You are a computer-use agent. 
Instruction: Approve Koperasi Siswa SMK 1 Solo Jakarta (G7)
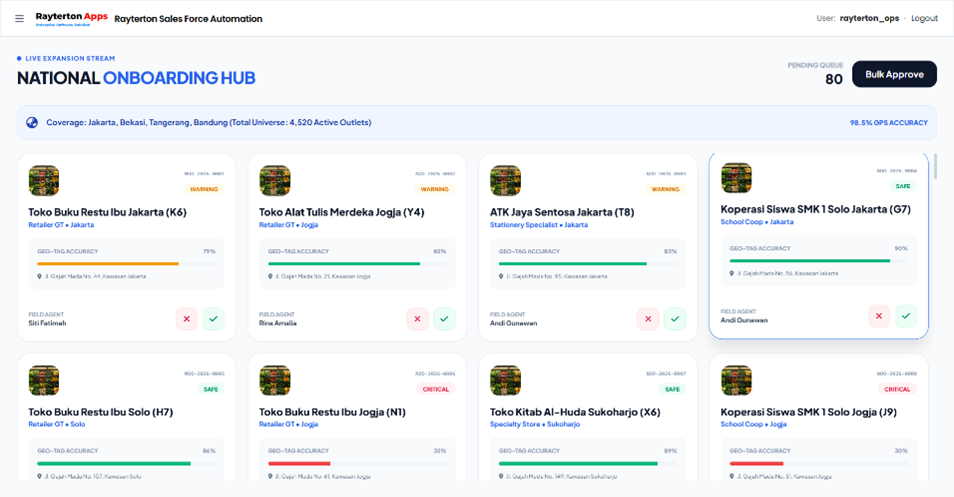(x=906, y=316)
